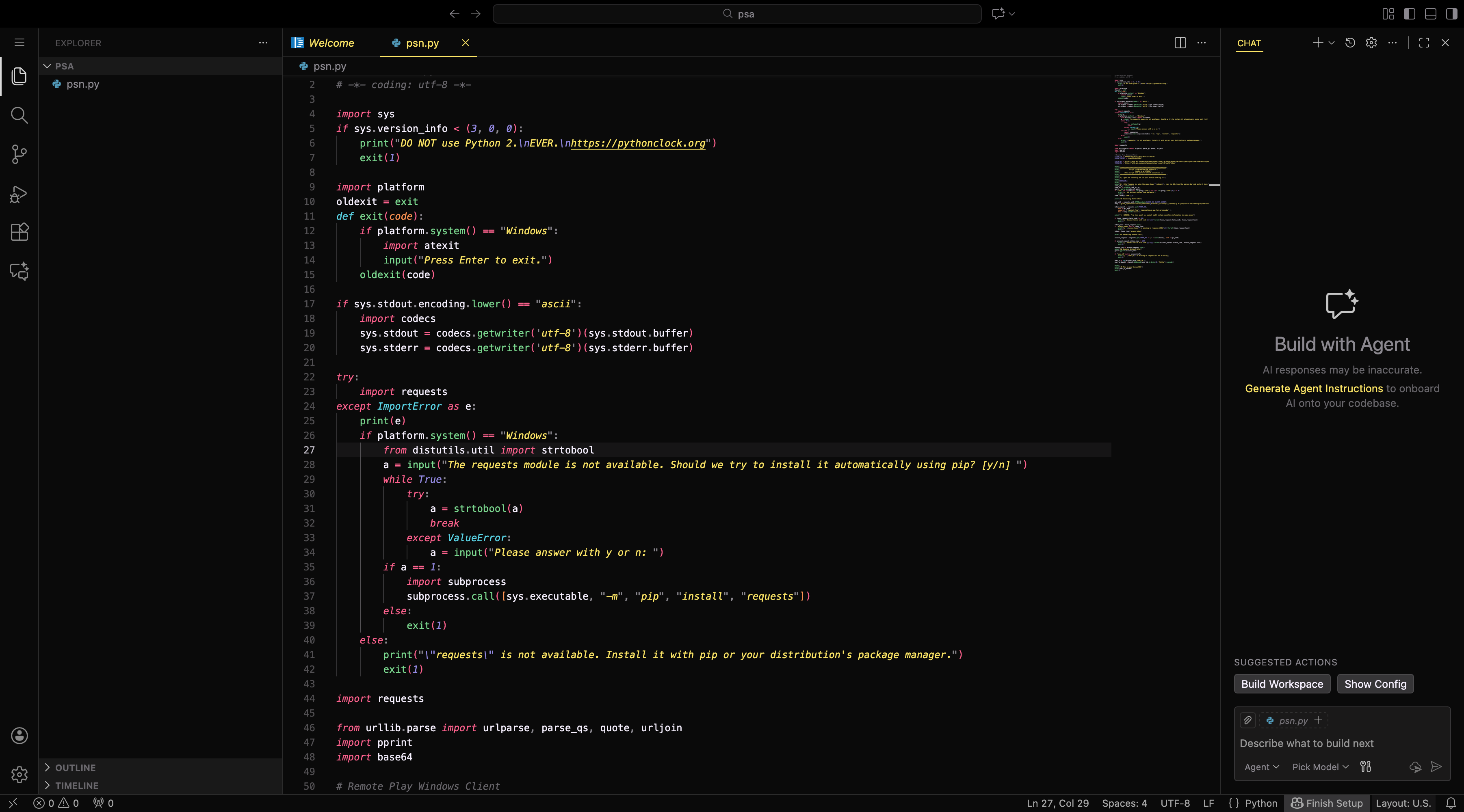Open Explorer Views and More Actions ellipsis
Viewport: 1464px width, 812px height.
click(263, 43)
